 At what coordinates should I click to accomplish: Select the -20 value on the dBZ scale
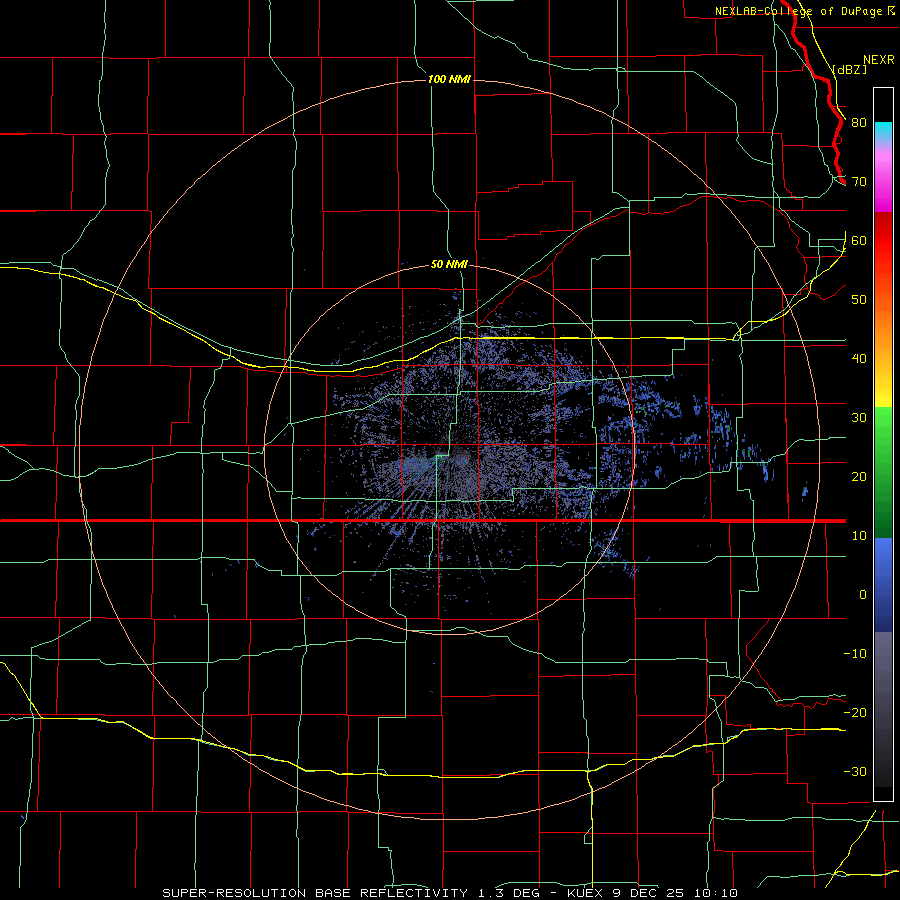(x=855, y=712)
